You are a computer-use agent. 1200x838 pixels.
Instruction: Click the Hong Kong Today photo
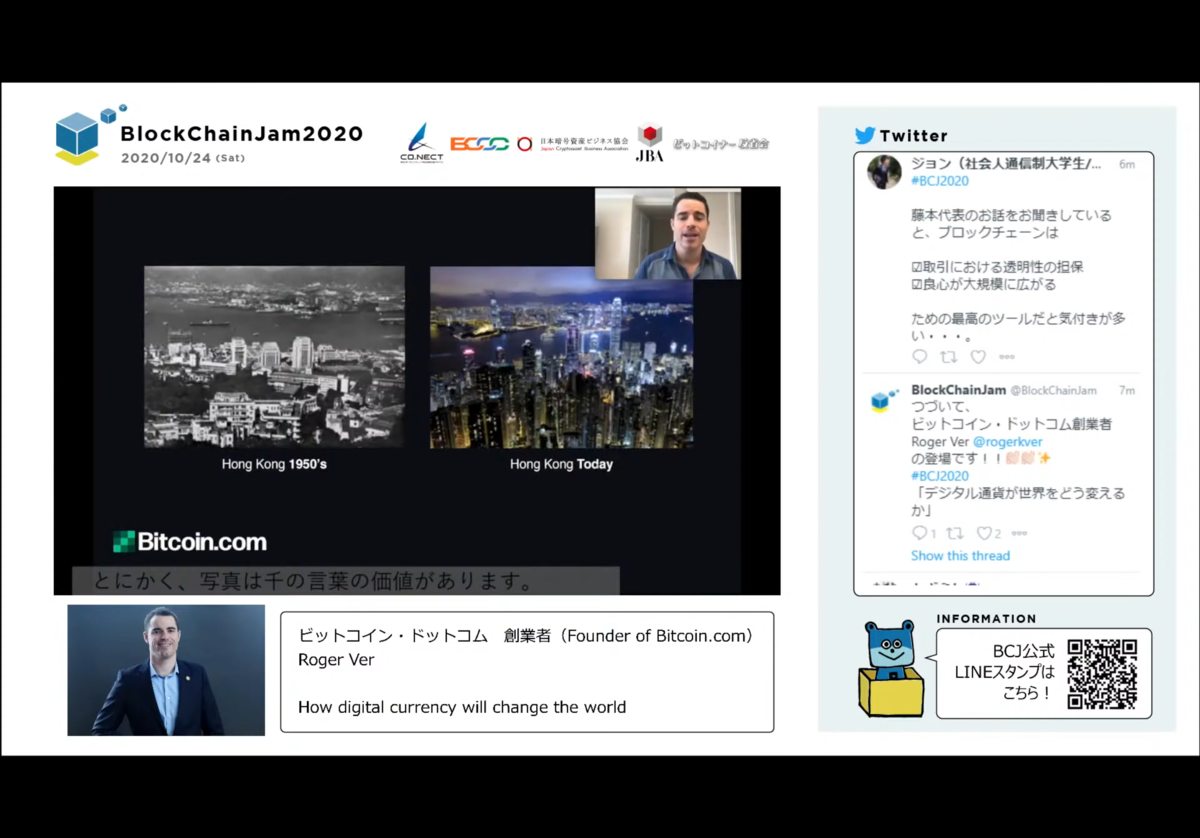[561, 356]
